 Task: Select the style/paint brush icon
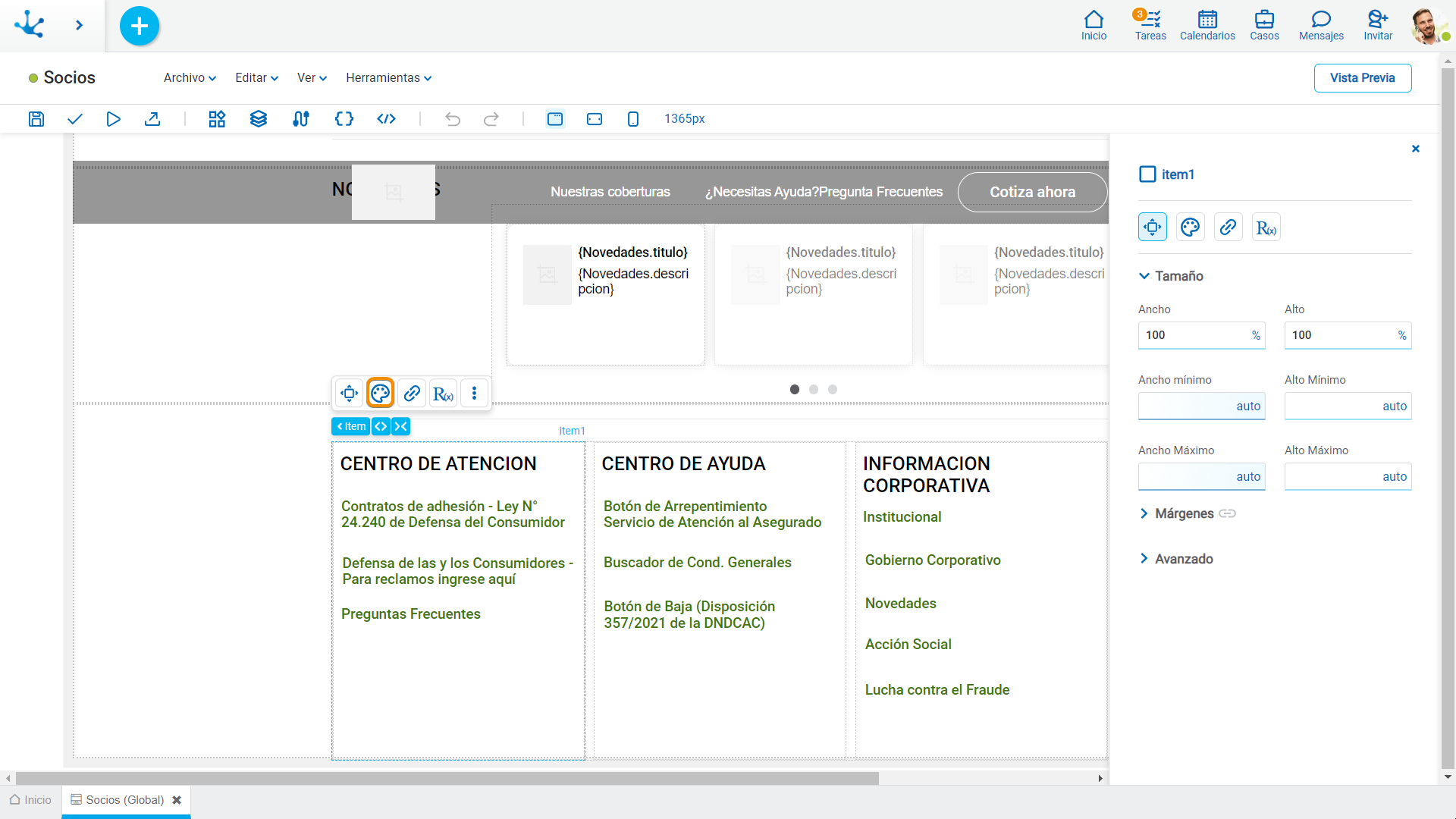click(x=380, y=393)
